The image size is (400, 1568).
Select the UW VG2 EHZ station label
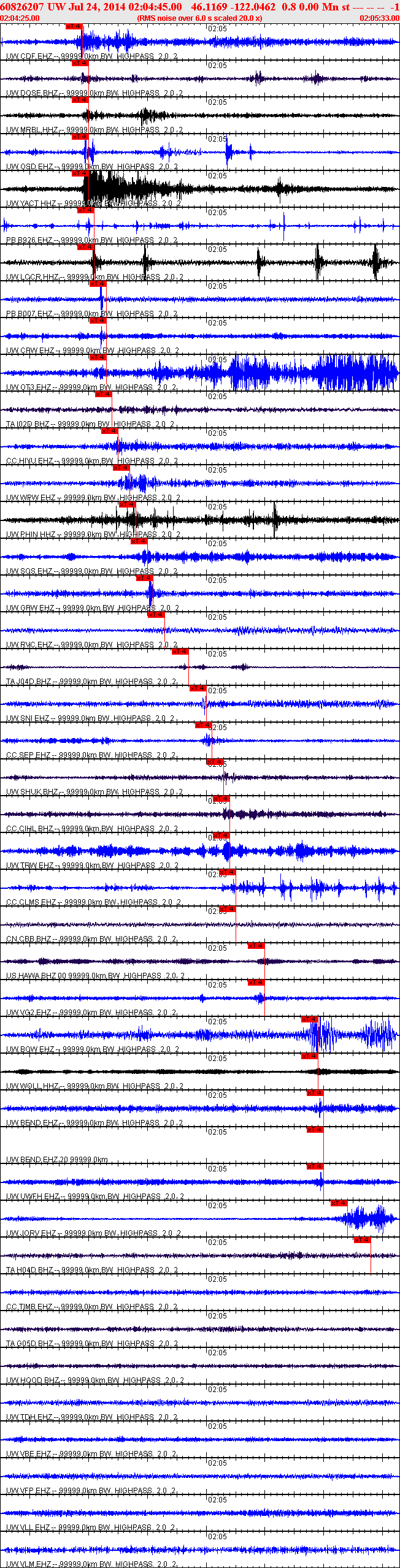pyautogui.click(x=91, y=1013)
